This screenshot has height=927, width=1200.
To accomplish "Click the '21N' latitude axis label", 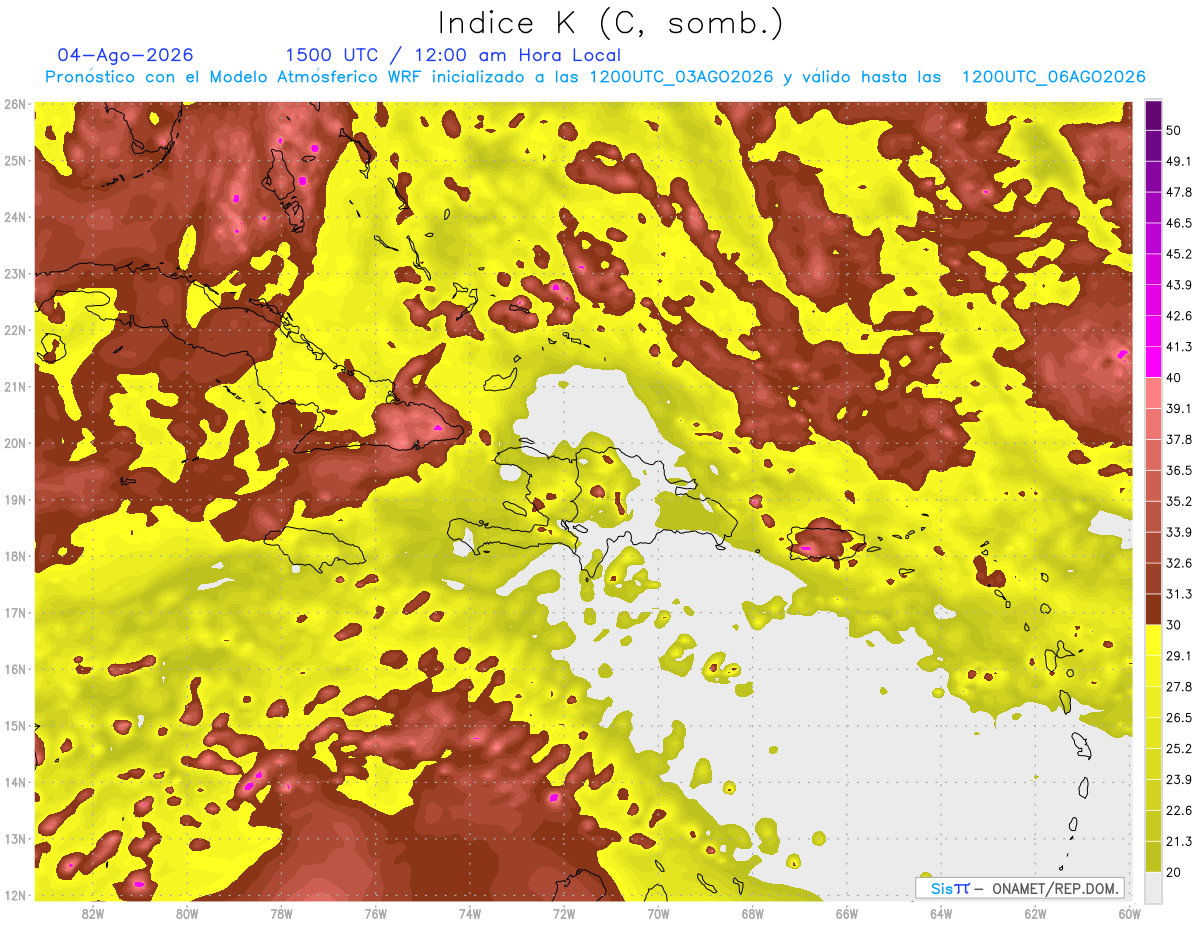I will 14,386.
